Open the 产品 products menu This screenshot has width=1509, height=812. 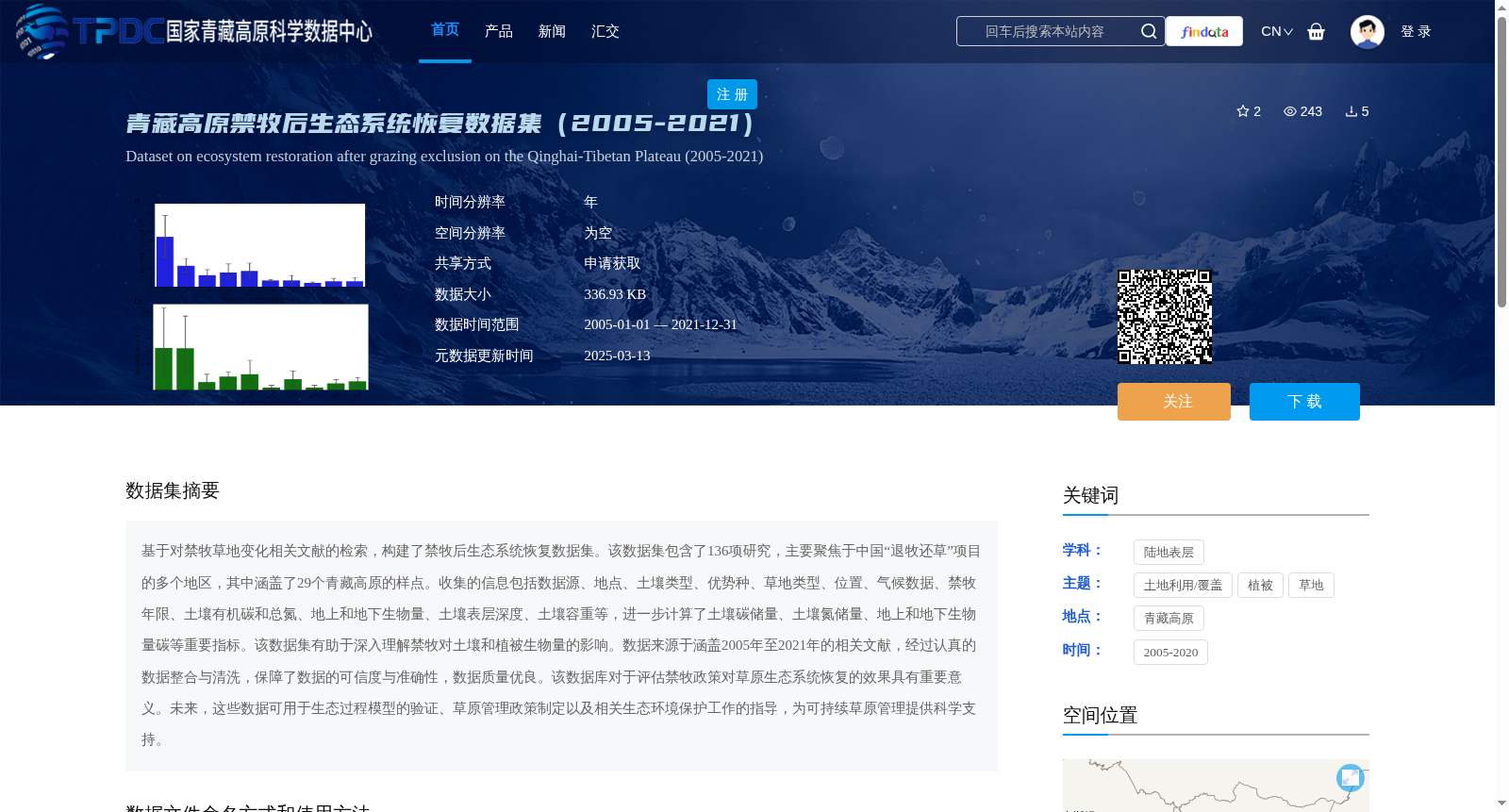498,31
